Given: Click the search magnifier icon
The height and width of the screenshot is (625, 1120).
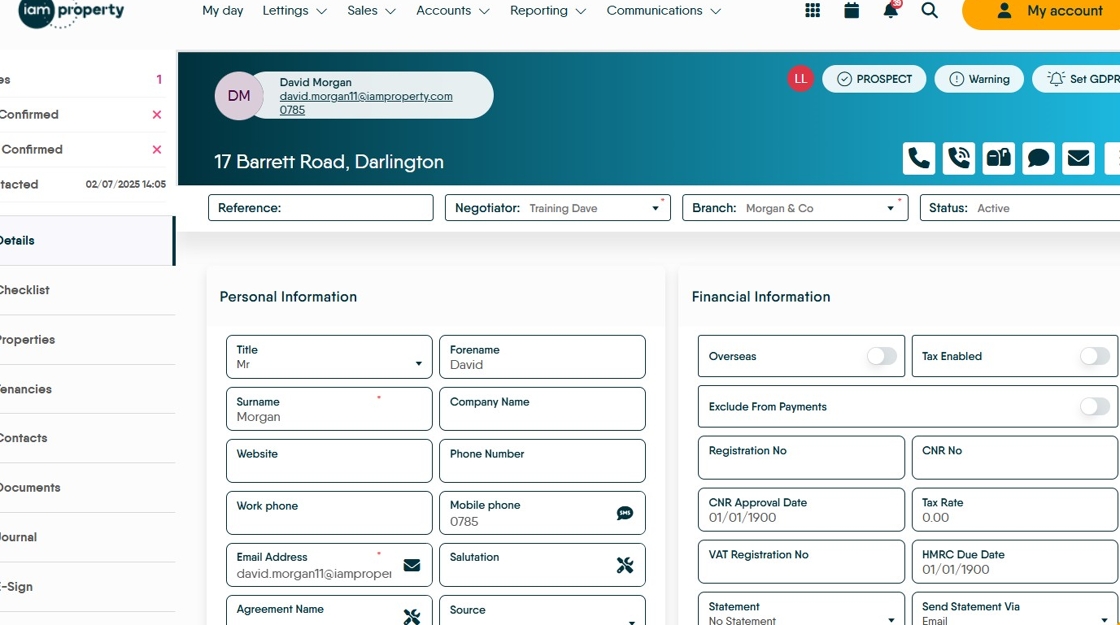Looking at the screenshot, I should (x=929, y=10).
